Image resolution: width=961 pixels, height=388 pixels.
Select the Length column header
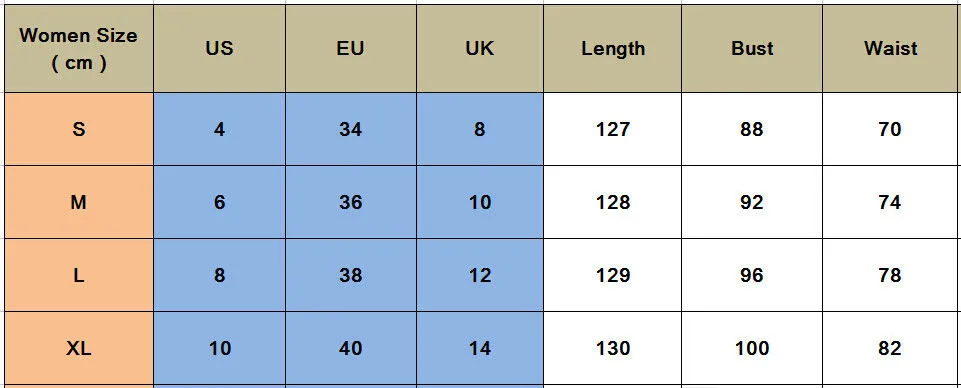[612, 48]
